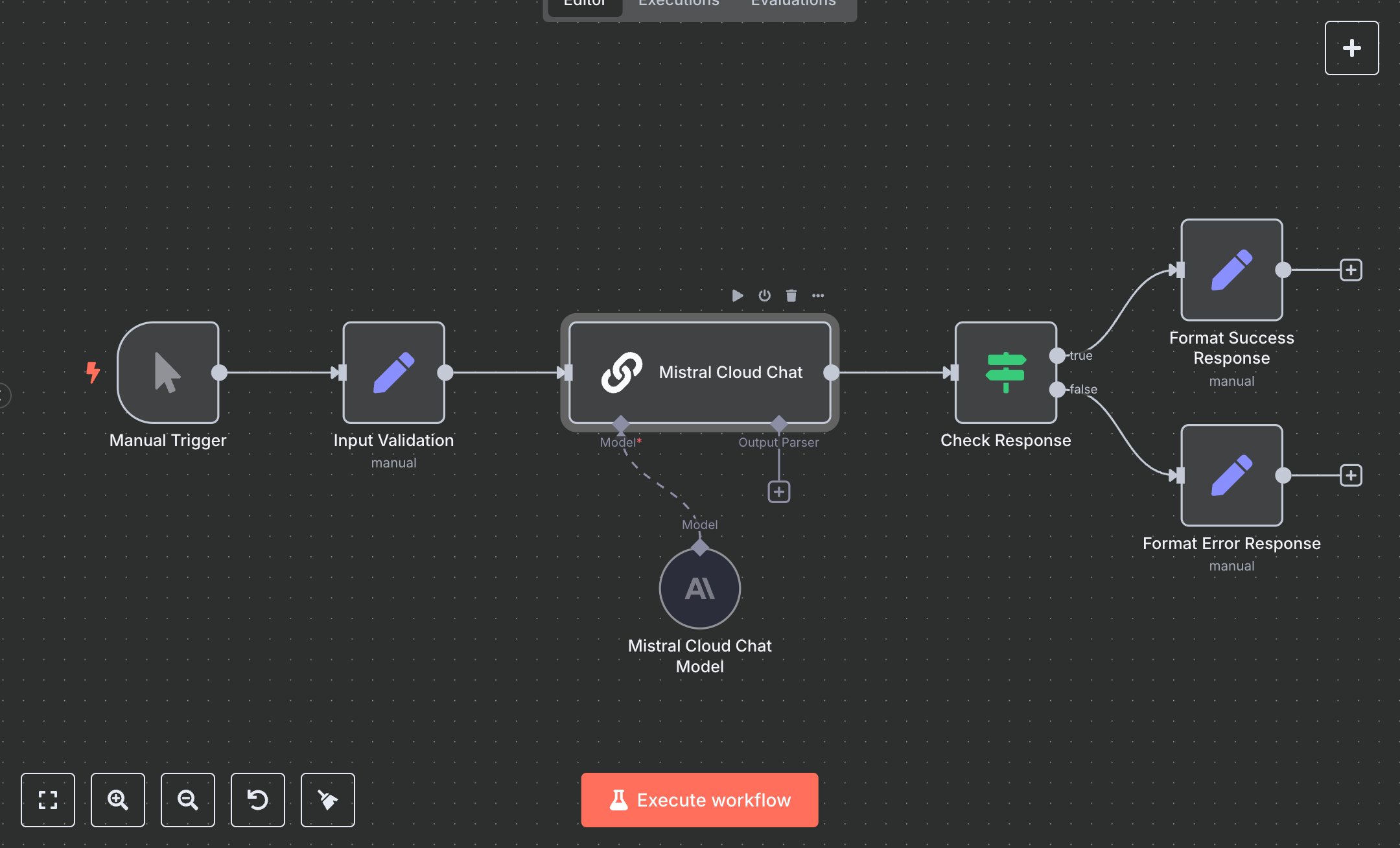Switch to the Executions tab

[678, 5]
